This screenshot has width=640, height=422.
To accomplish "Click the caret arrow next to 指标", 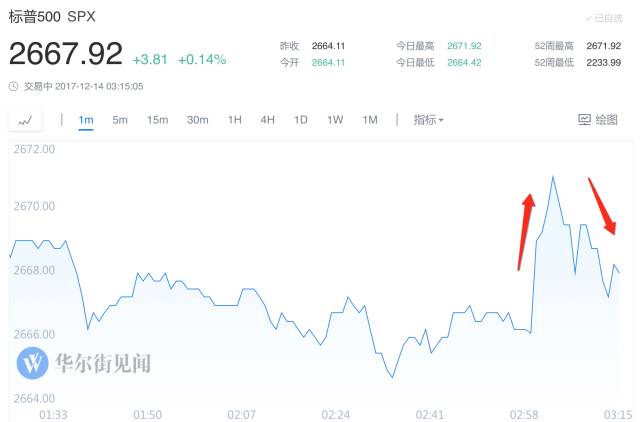I will (441, 120).
